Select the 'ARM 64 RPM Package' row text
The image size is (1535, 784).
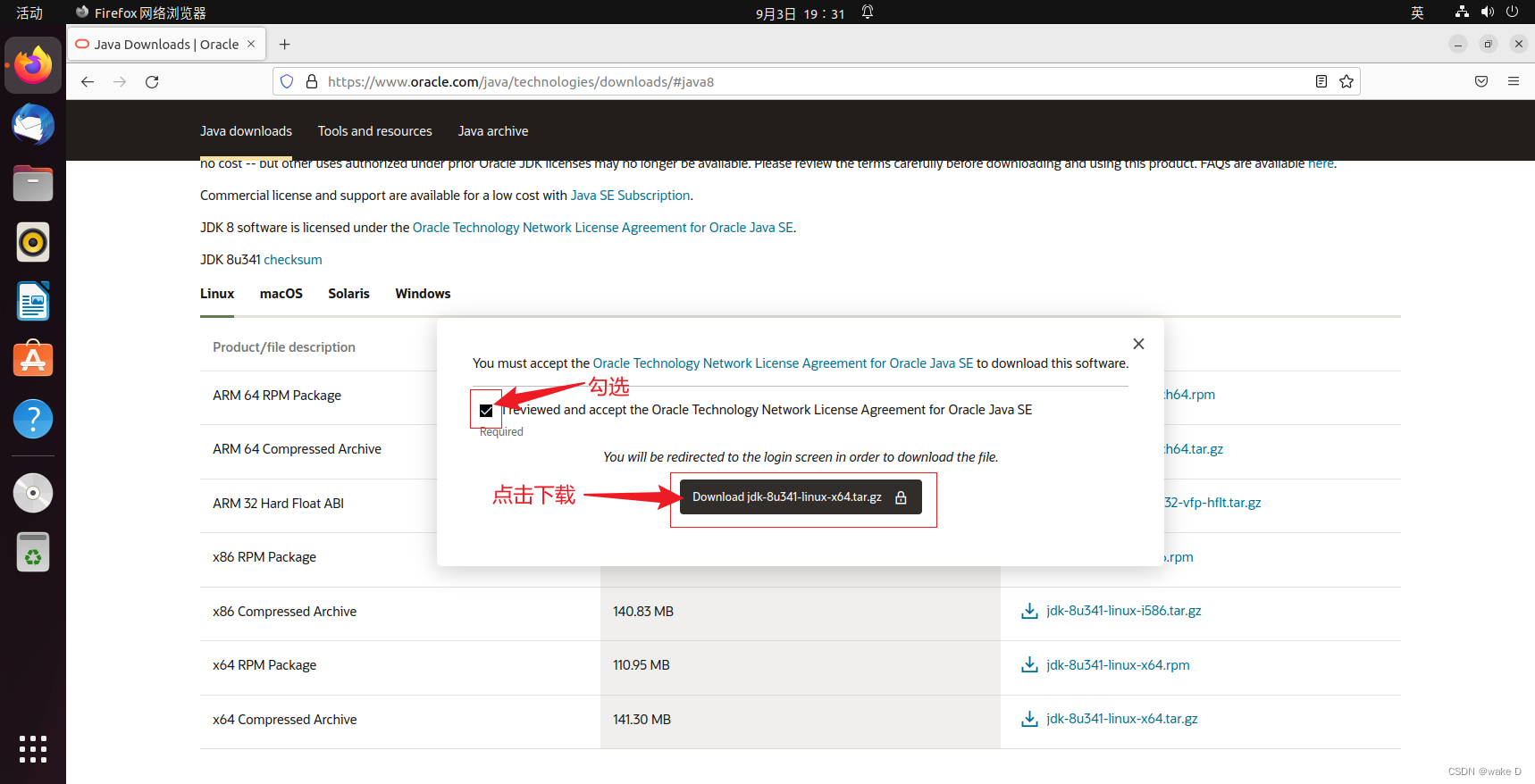[277, 396]
